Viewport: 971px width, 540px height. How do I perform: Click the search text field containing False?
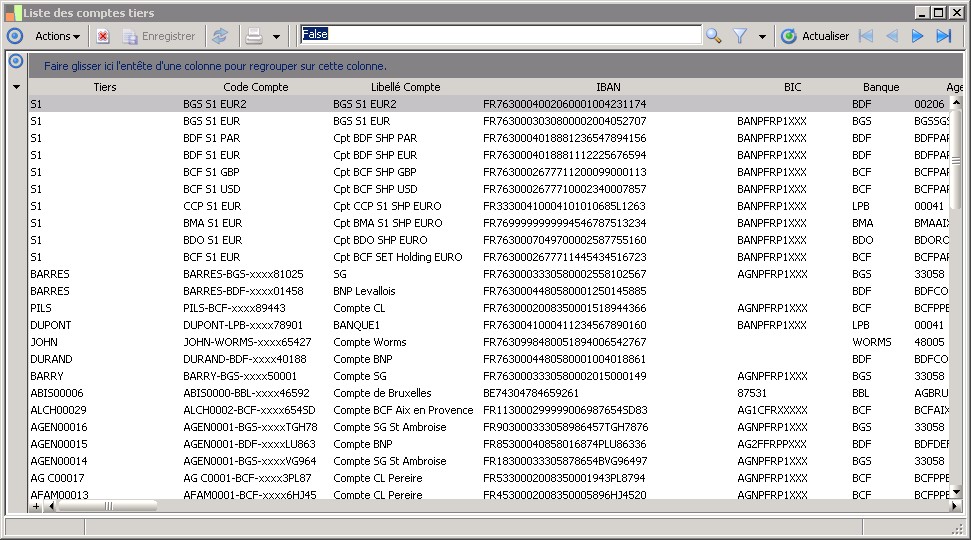[x=500, y=35]
